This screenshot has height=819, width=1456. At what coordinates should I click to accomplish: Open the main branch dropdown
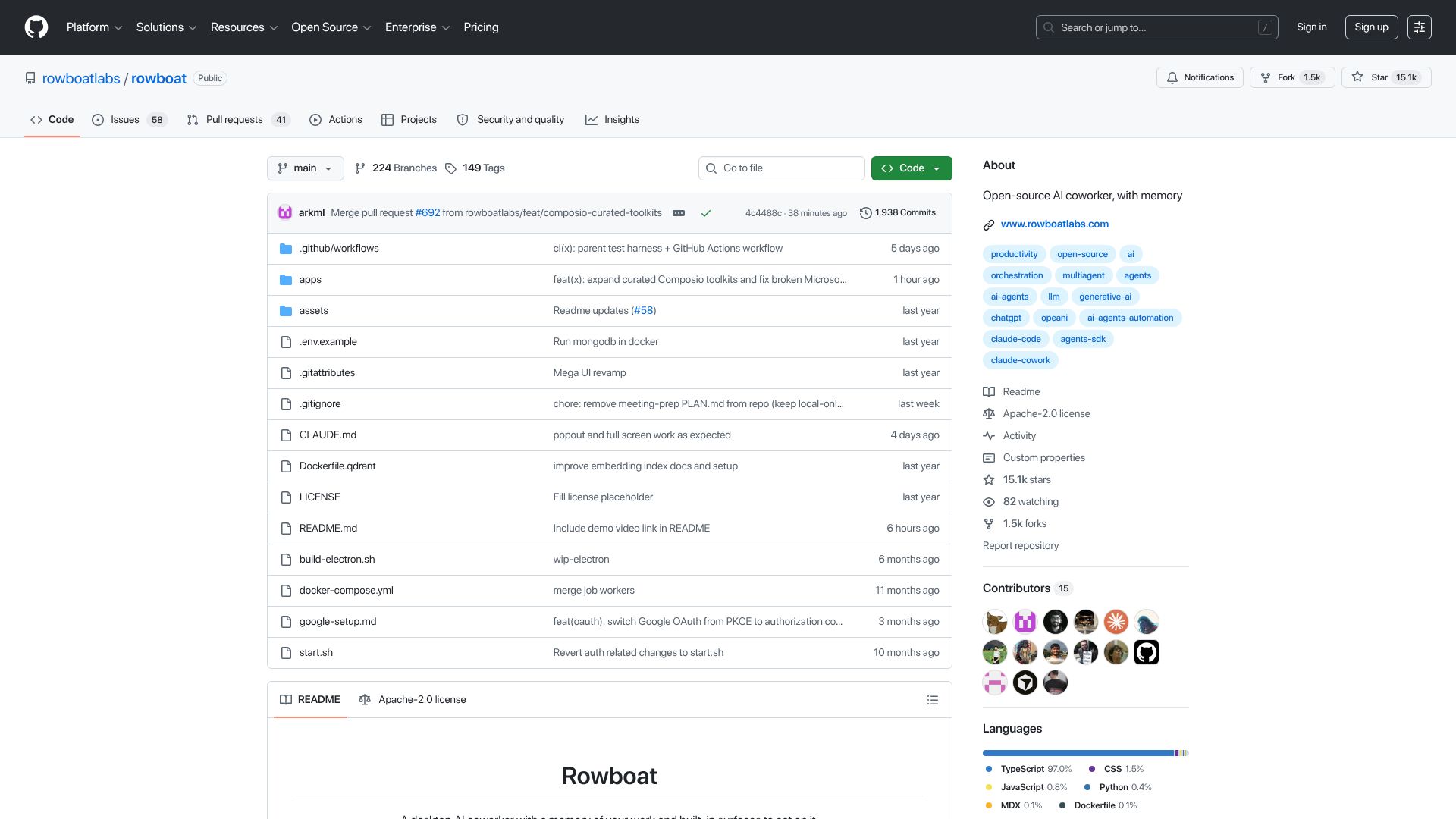pyautogui.click(x=306, y=168)
